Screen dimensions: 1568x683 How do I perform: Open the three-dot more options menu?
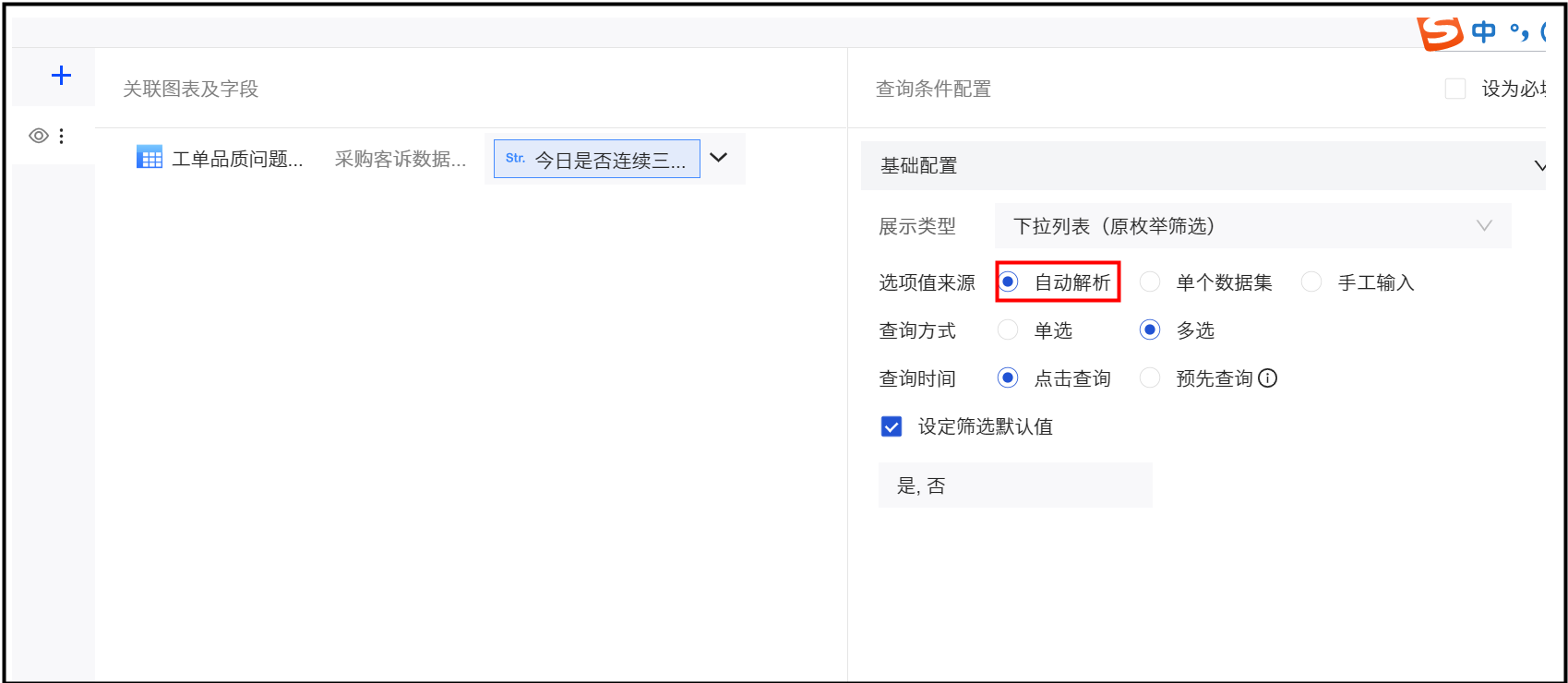(x=62, y=136)
